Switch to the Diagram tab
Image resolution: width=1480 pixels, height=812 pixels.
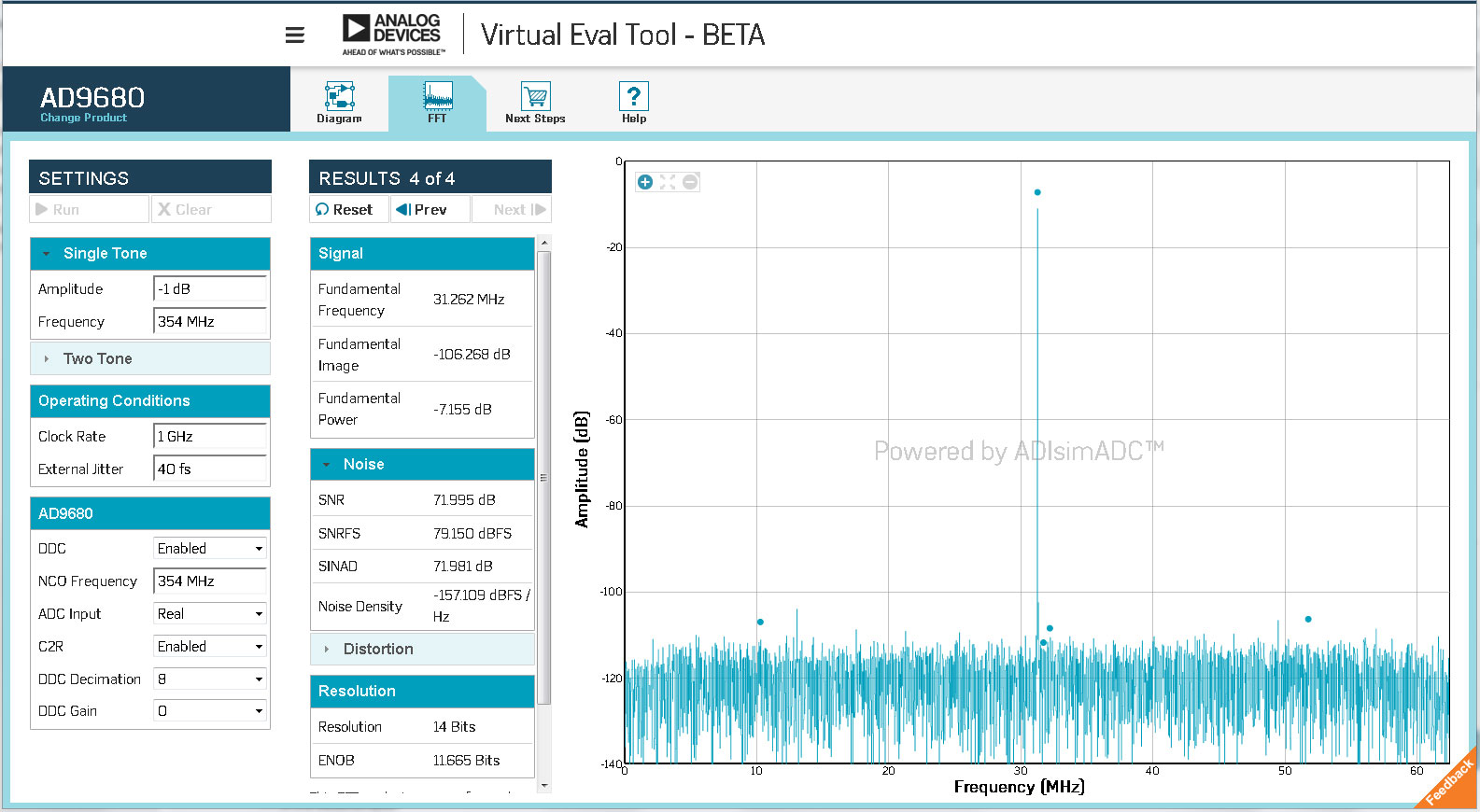click(x=339, y=103)
